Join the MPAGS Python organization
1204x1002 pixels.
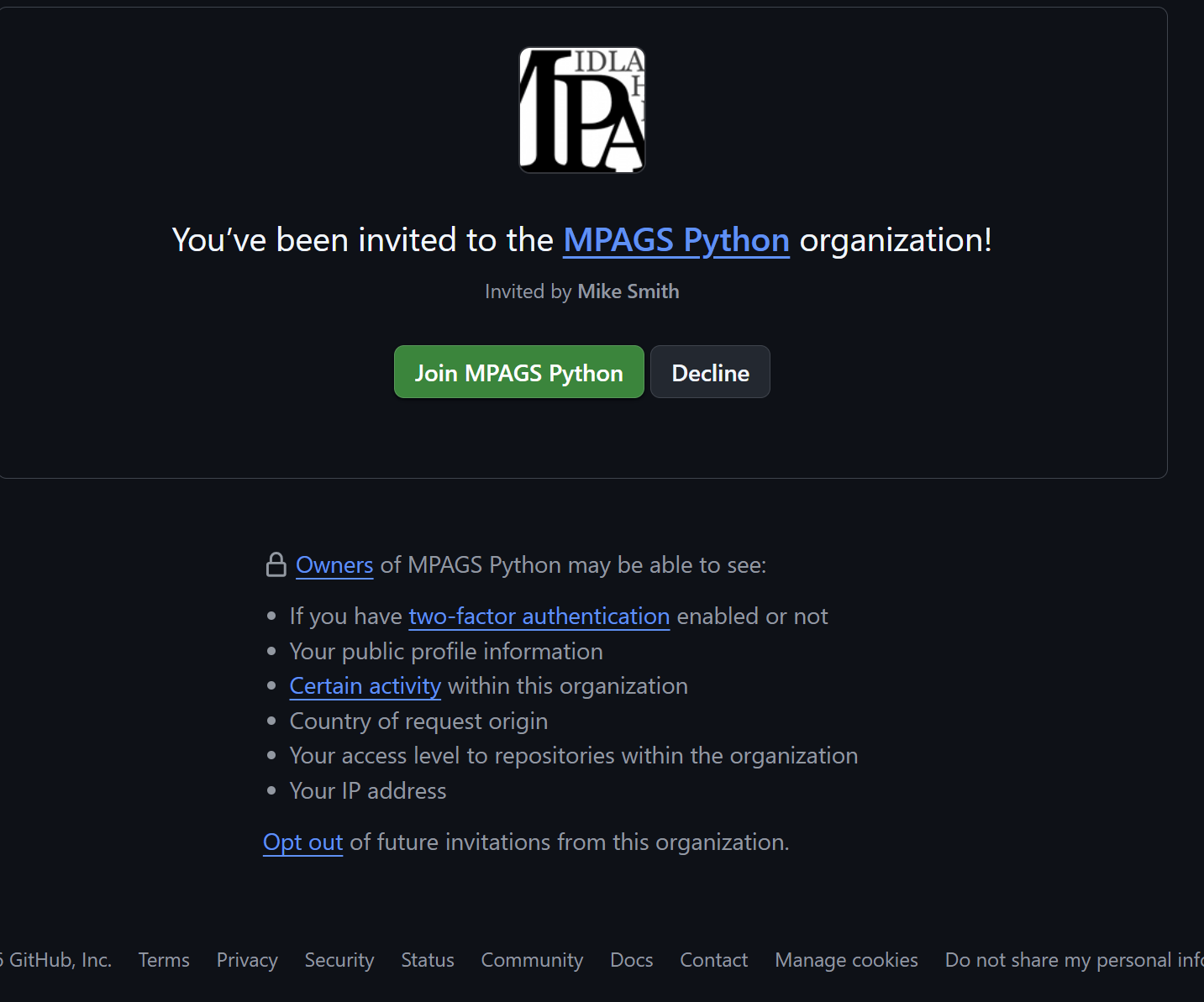click(519, 372)
